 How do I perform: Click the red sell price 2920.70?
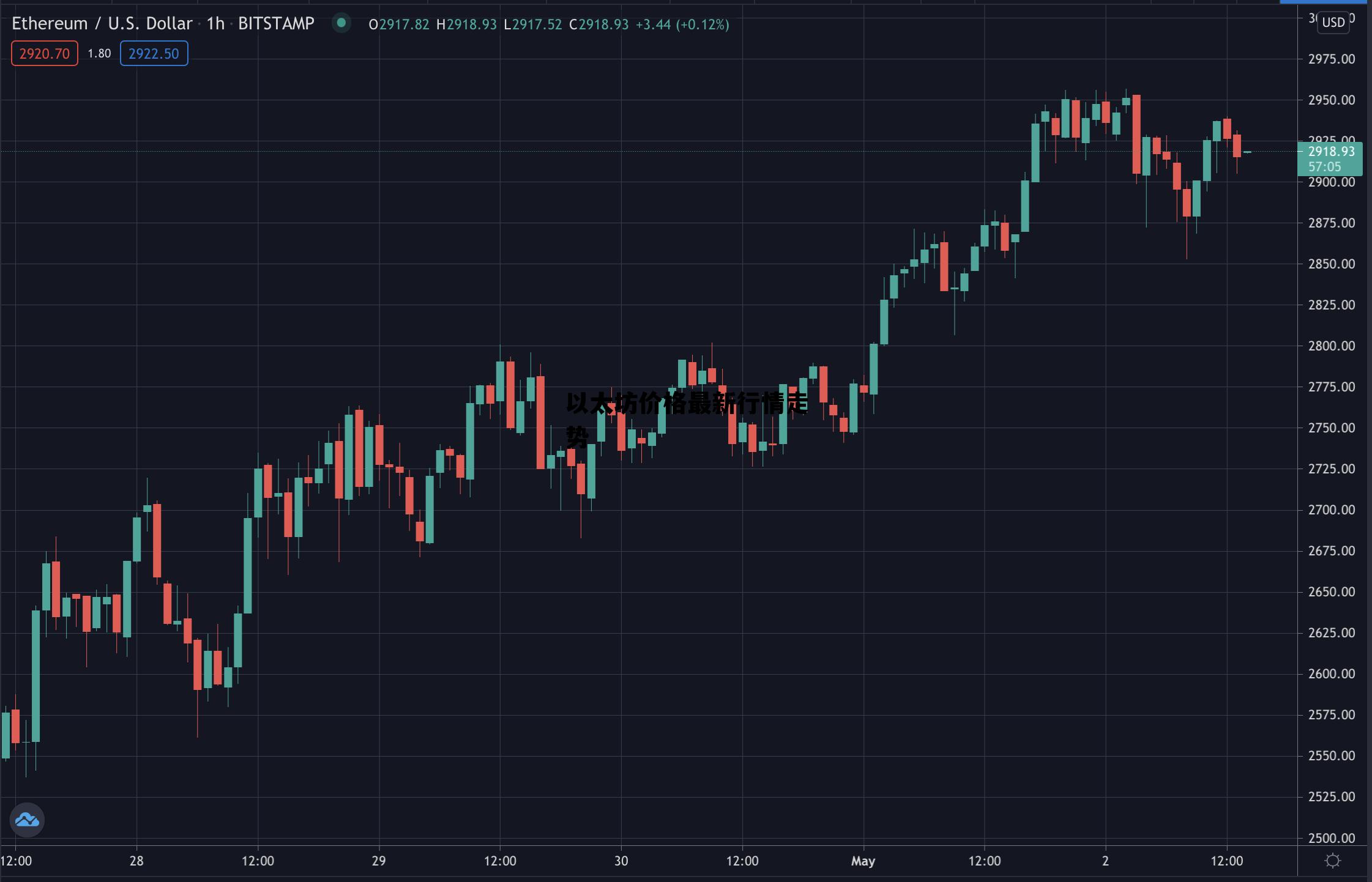45,54
